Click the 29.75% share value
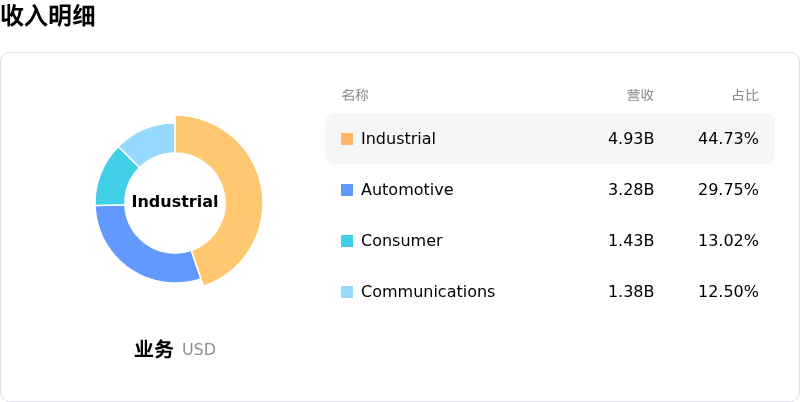800x402 pixels. coord(728,190)
